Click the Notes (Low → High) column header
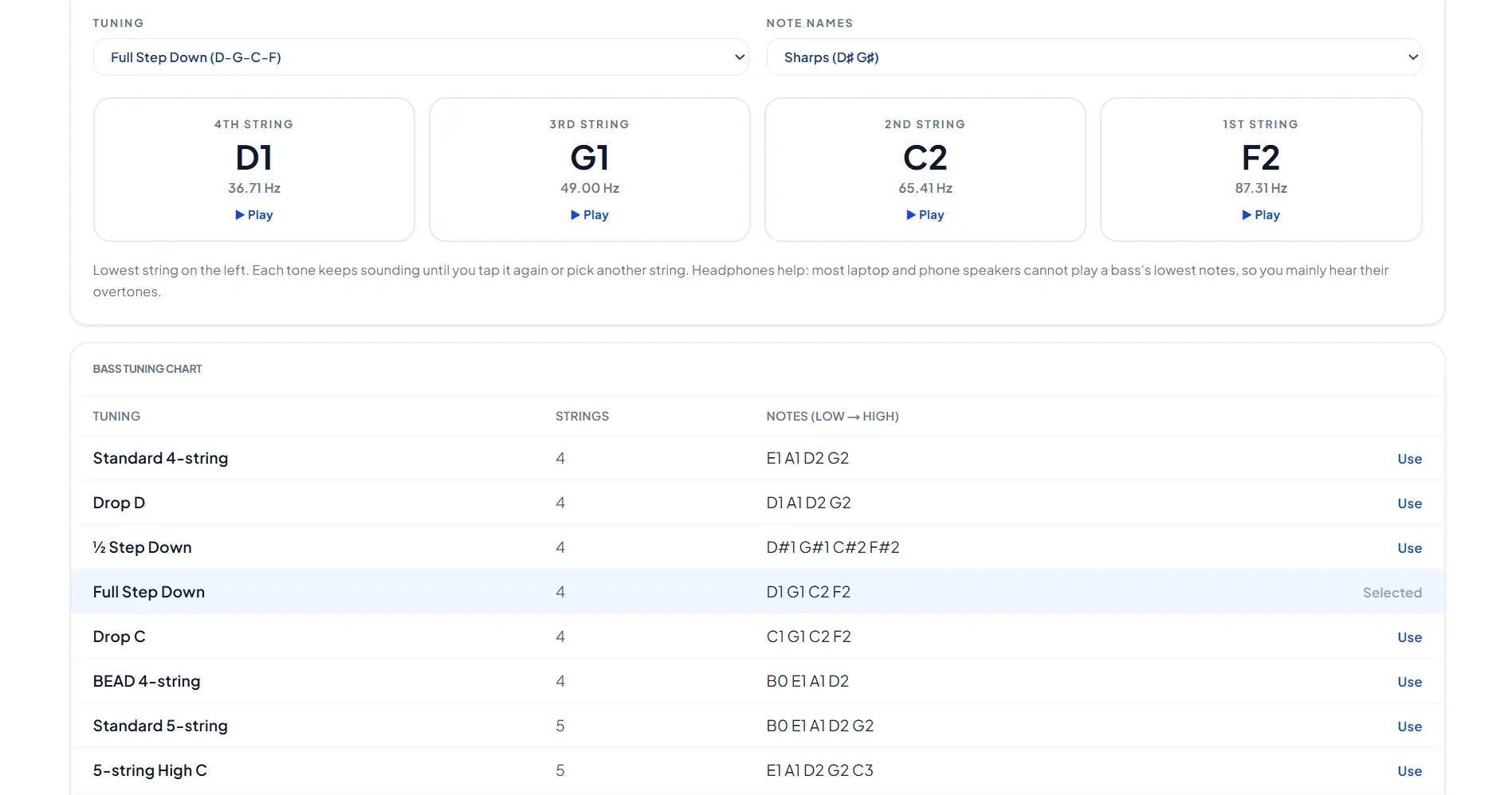The width and height of the screenshot is (1512, 795). click(x=833, y=416)
